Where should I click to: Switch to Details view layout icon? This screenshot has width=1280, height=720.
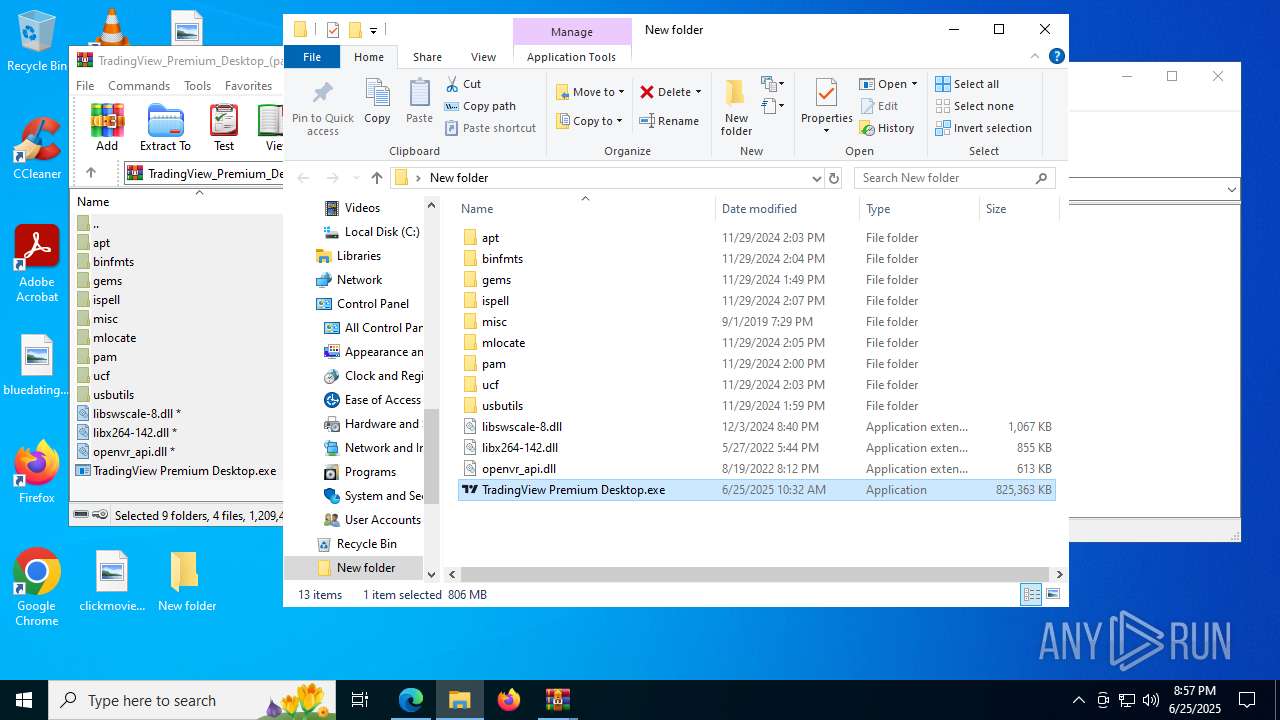[1031, 594]
